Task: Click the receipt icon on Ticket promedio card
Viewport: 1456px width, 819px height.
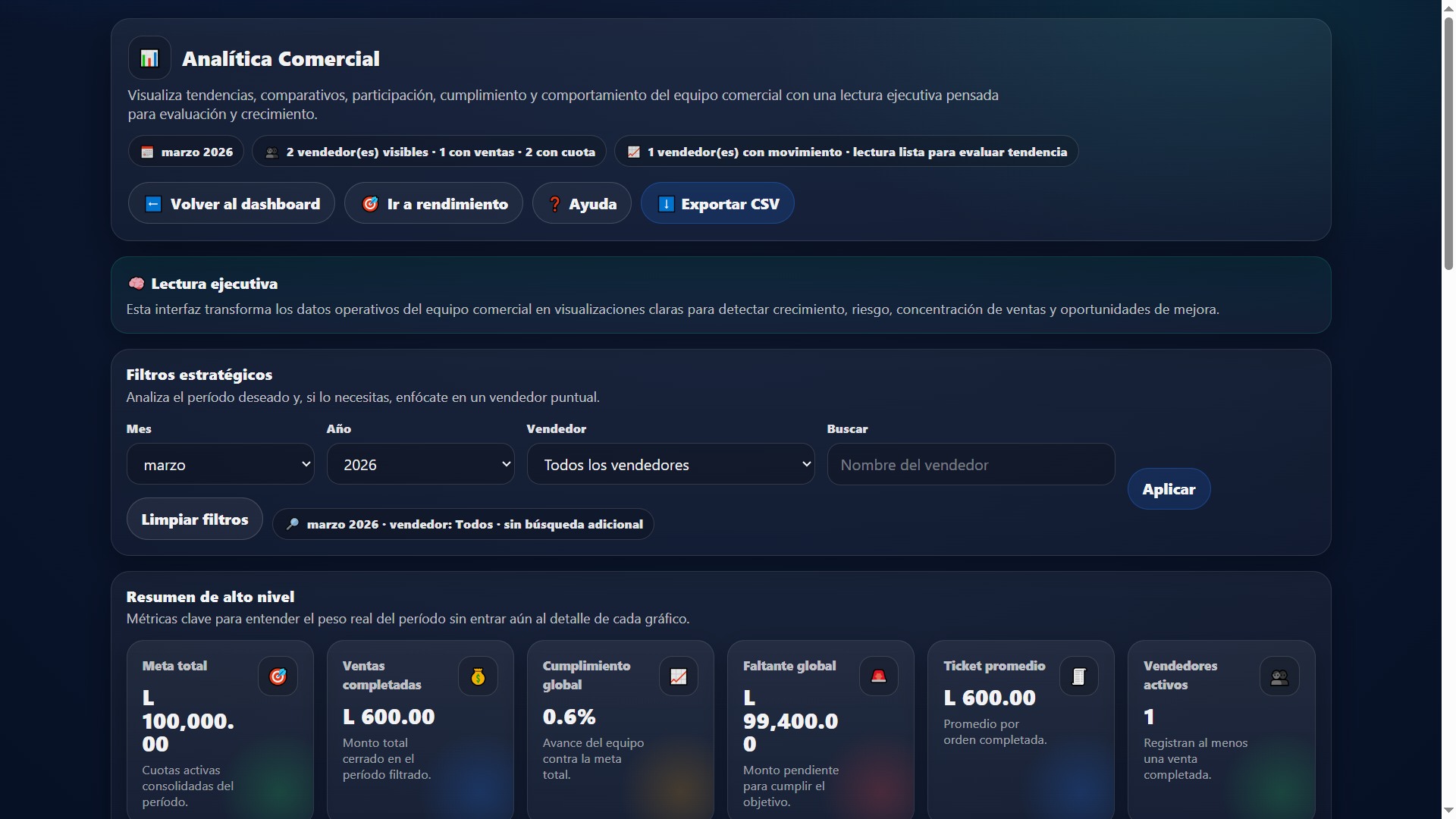Action: point(1078,676)
